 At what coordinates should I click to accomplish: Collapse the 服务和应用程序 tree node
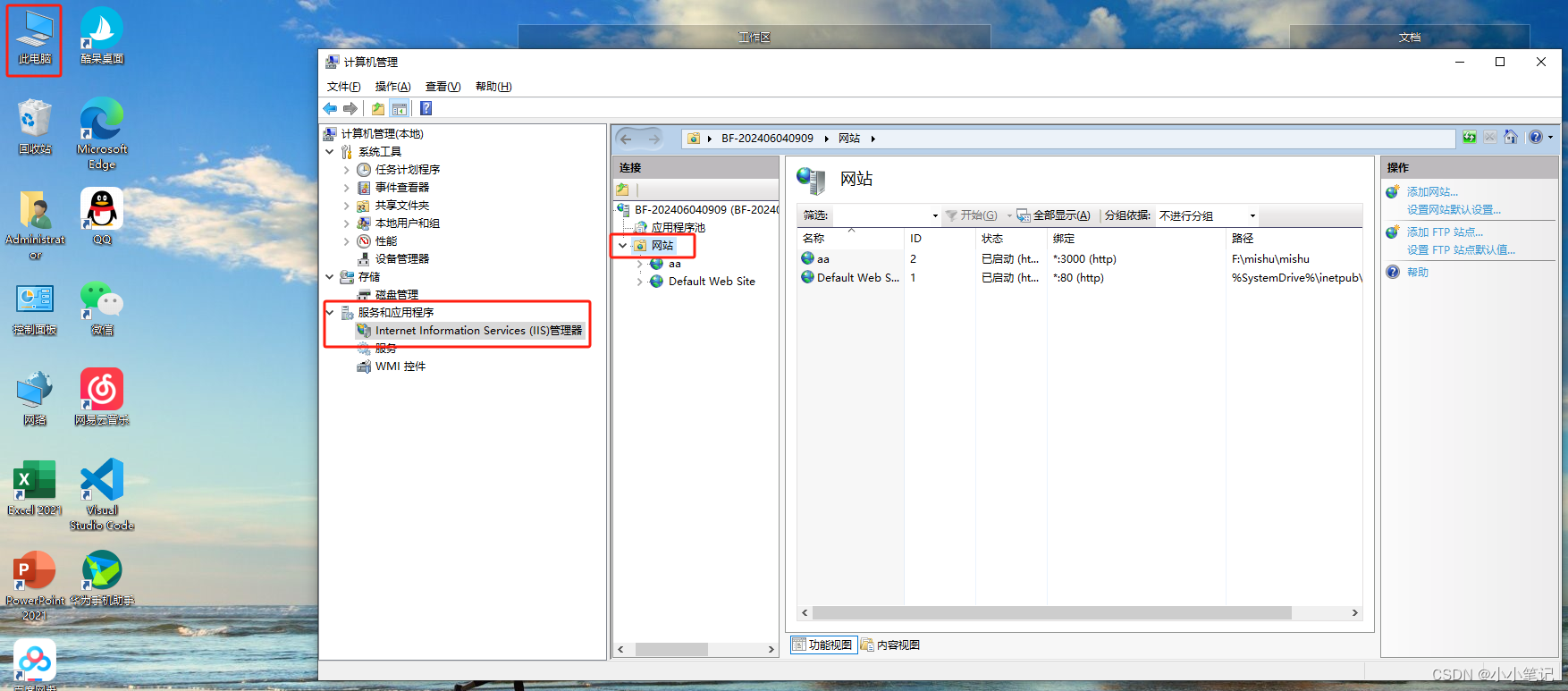tap(330, 313)
